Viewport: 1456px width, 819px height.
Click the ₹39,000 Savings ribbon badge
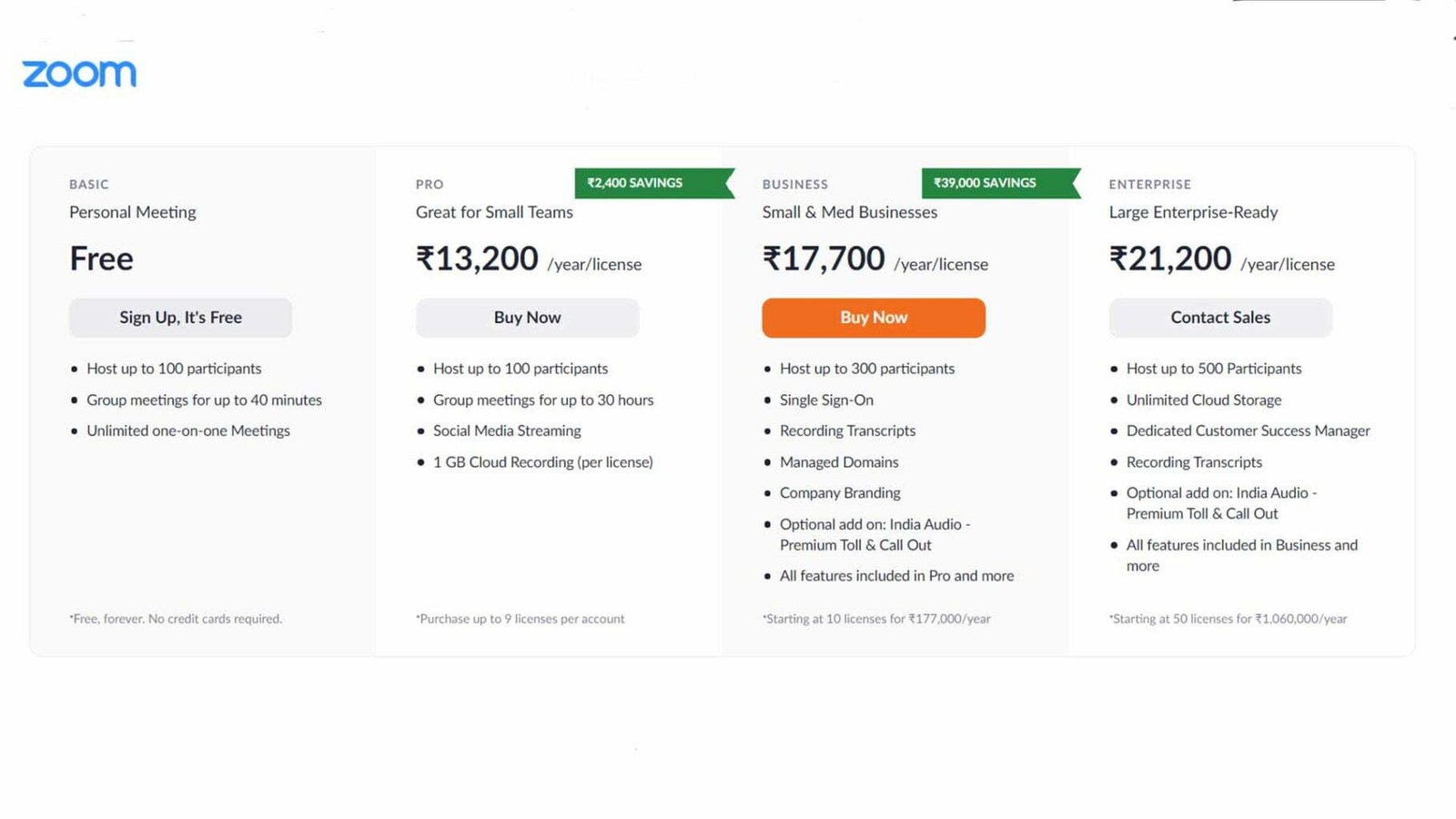pyautogui.click(x=1001, y=183)
